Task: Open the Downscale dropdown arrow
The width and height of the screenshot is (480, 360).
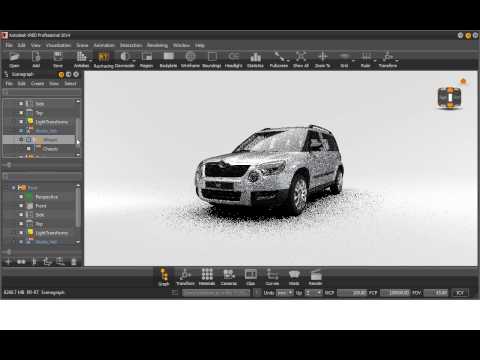Action: tap(134, 61)
